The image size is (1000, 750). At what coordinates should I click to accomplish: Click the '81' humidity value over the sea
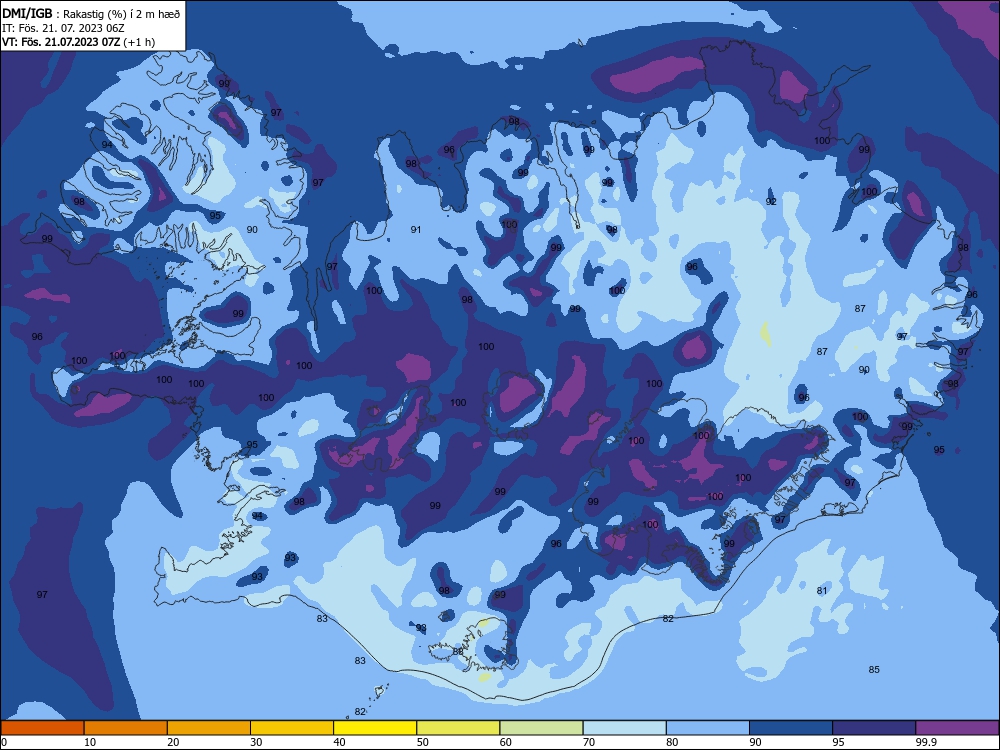(x=822, y=591)
